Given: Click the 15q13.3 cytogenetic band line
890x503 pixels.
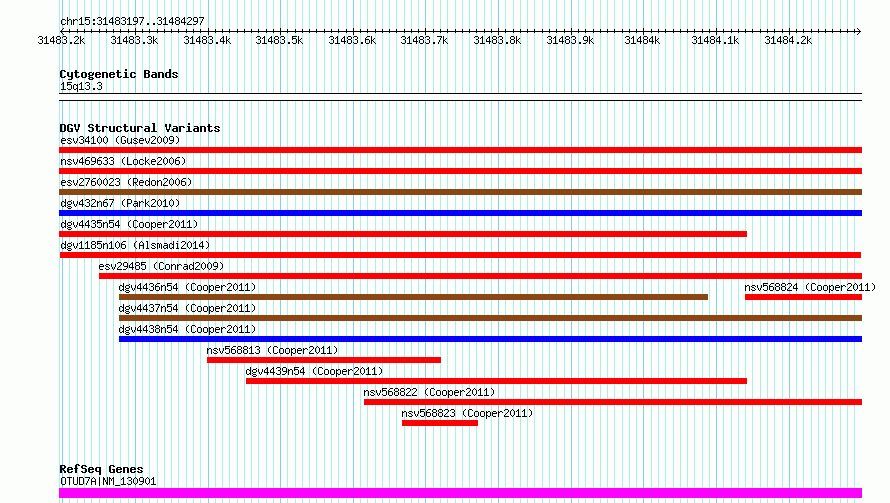Looking at the screenshot, I should (x=460, y=97).
